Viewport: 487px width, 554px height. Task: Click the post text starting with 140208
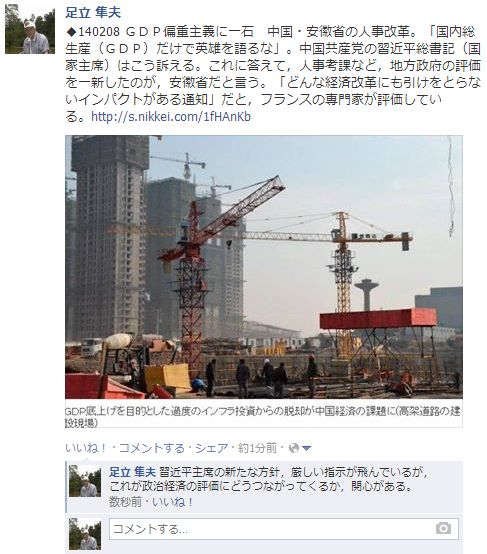pos(273,74)
